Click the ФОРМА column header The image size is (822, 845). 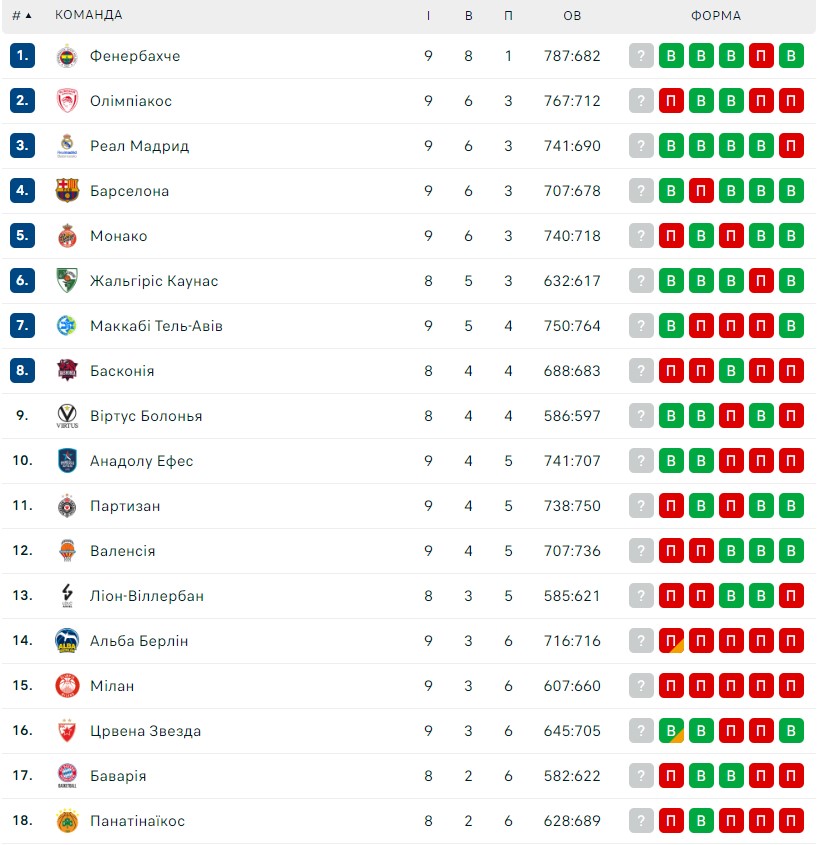716,16
